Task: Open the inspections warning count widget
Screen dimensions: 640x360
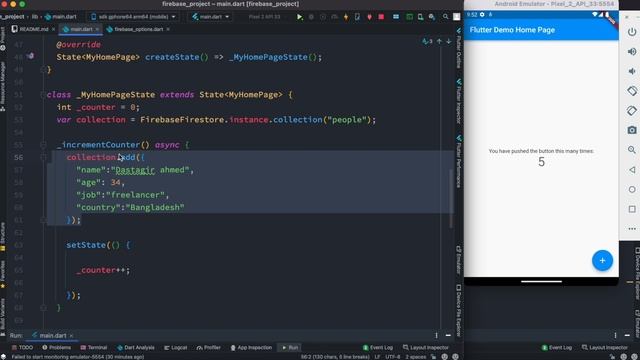Action: (427, 41)
